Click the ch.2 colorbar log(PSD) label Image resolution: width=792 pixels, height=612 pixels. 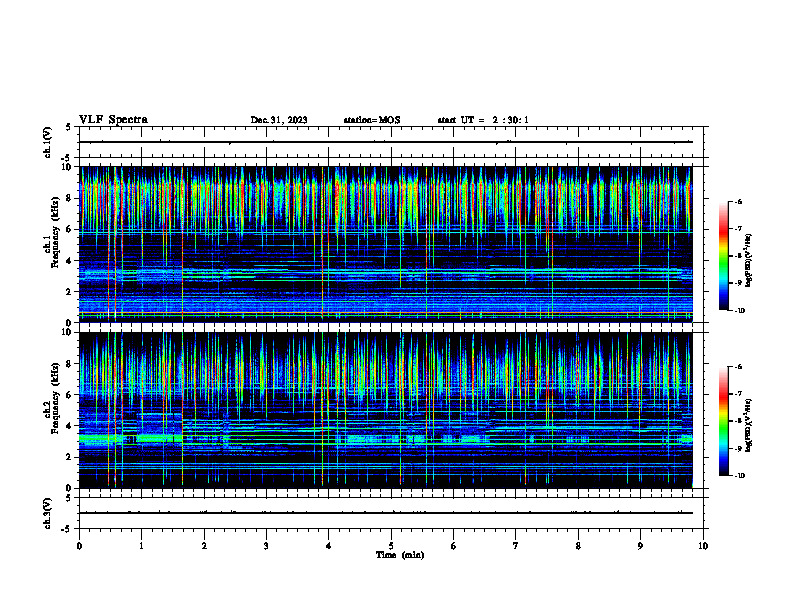click(x=748, y=424)
